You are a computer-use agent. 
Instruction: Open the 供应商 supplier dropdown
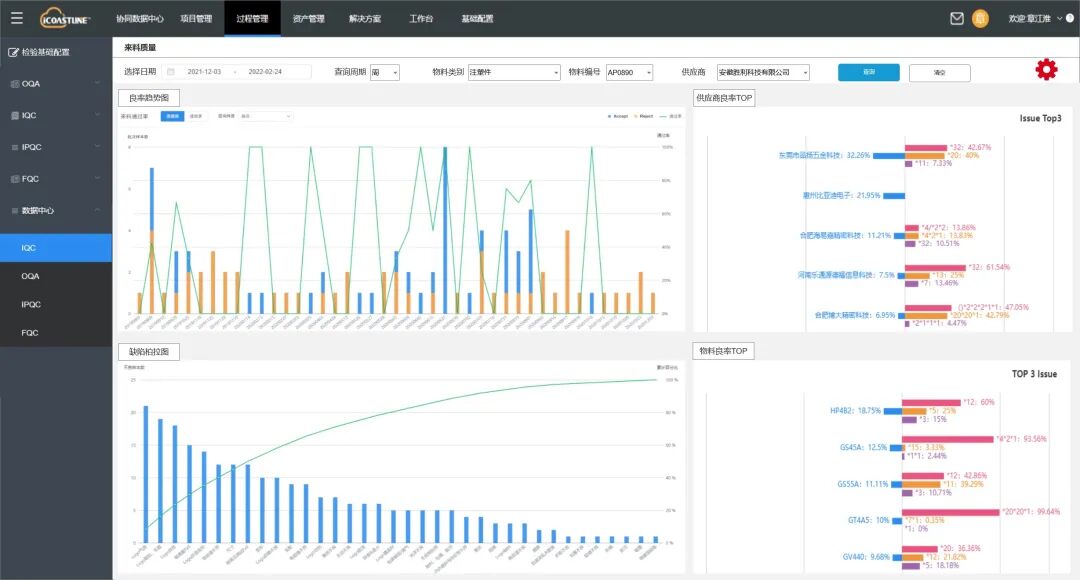coord(763,72)
